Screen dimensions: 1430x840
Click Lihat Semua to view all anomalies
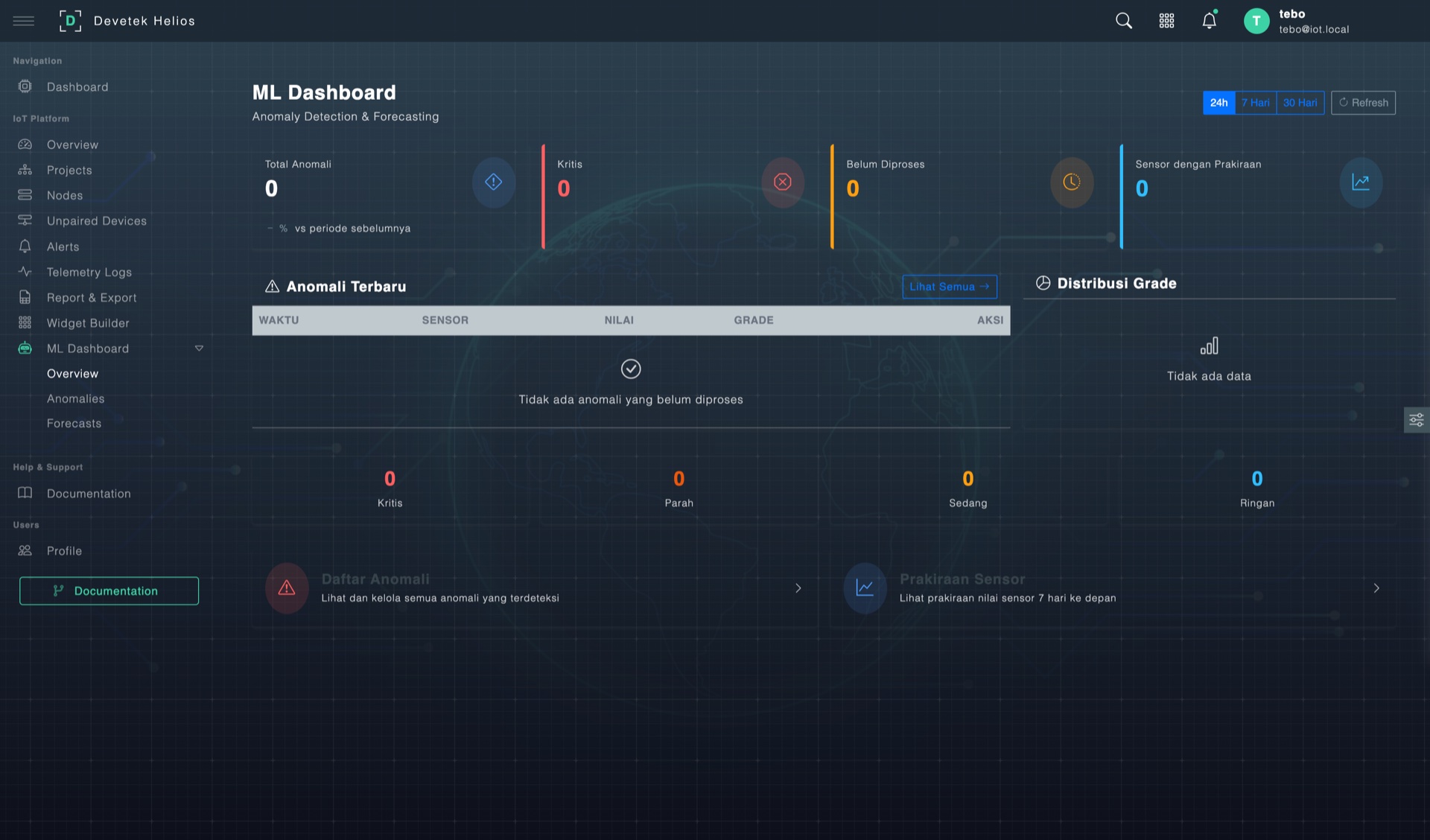point(949,287)
